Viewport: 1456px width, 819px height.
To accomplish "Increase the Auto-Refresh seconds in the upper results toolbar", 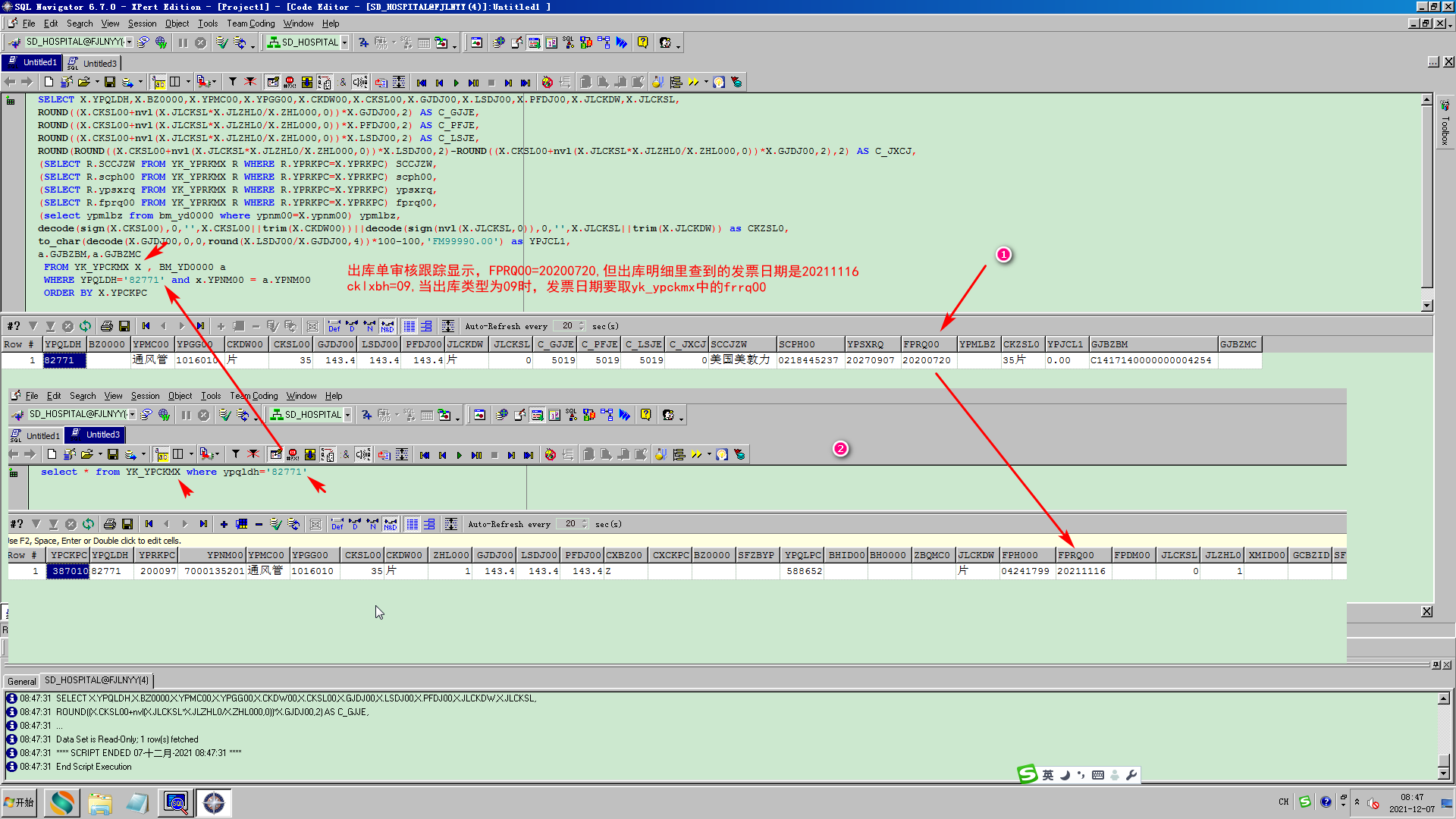I will point(582,323).
